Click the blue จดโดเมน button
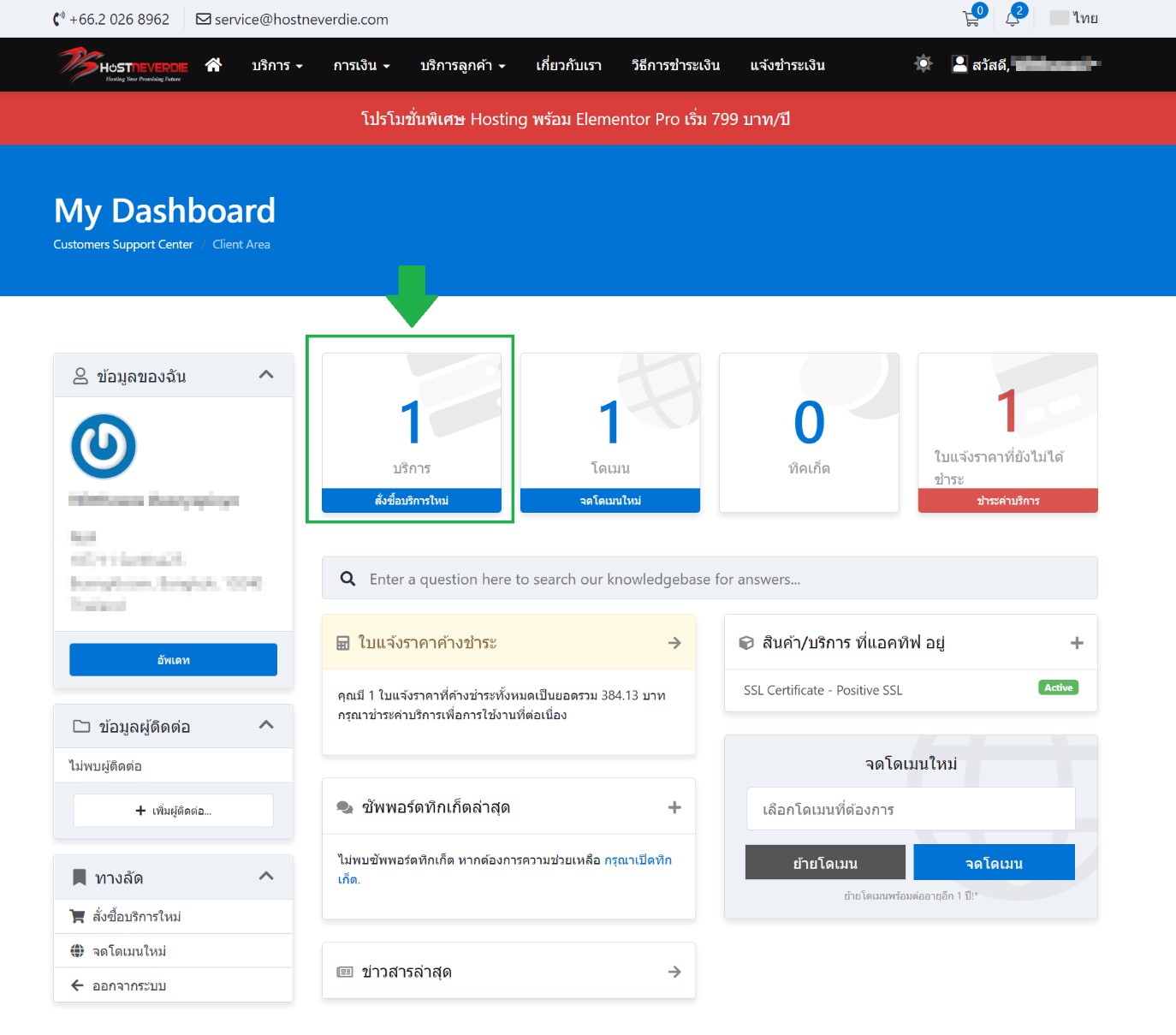 [x=994, y=863]
